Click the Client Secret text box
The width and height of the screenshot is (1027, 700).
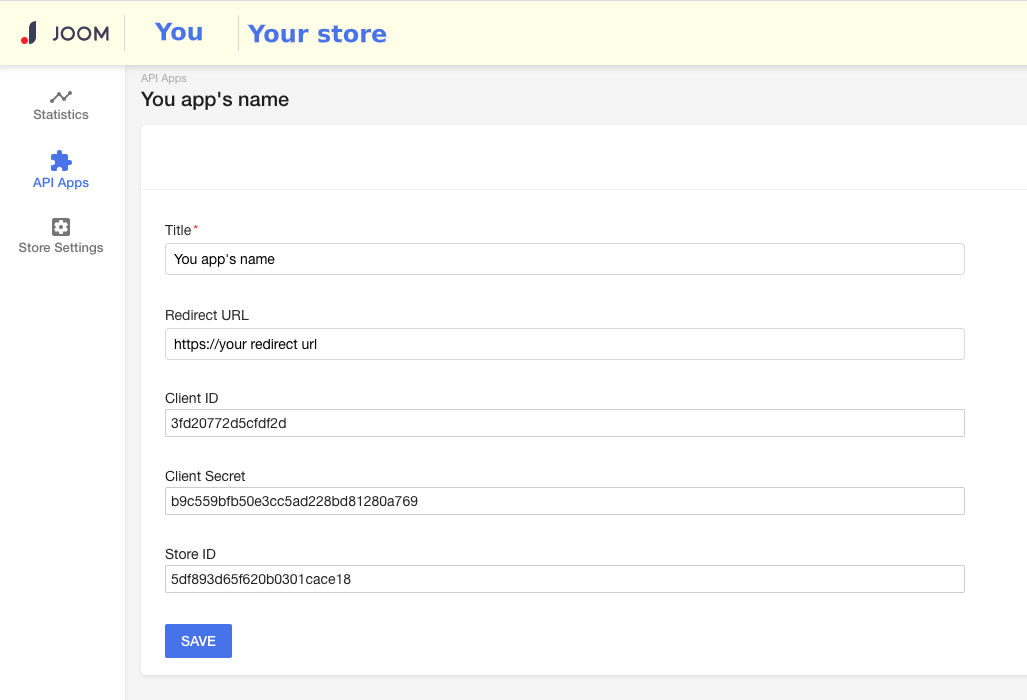pos(564,500)
